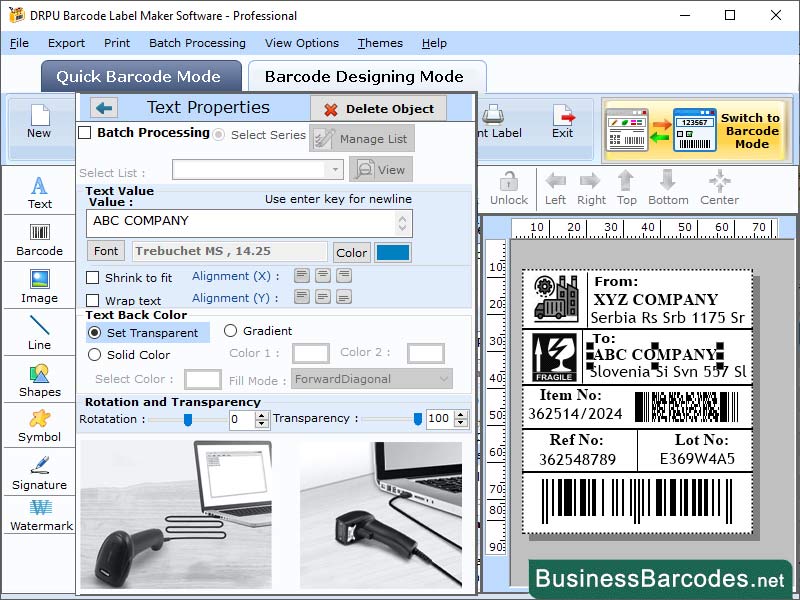Open the Image tool
Viewport: 800px width, 600px height.
click(x=39, y=286)
